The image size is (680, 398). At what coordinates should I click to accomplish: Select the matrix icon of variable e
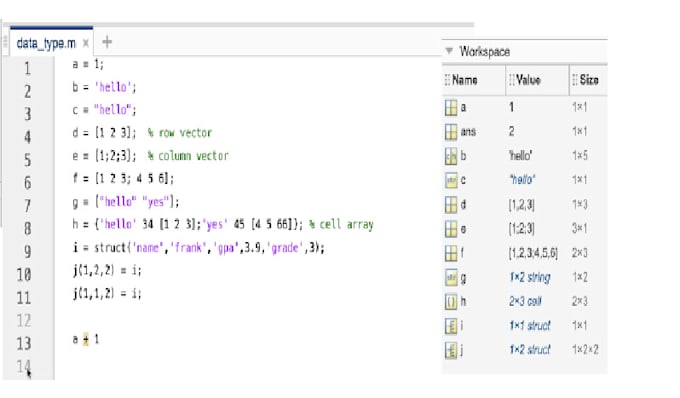[x=451, y=229]
